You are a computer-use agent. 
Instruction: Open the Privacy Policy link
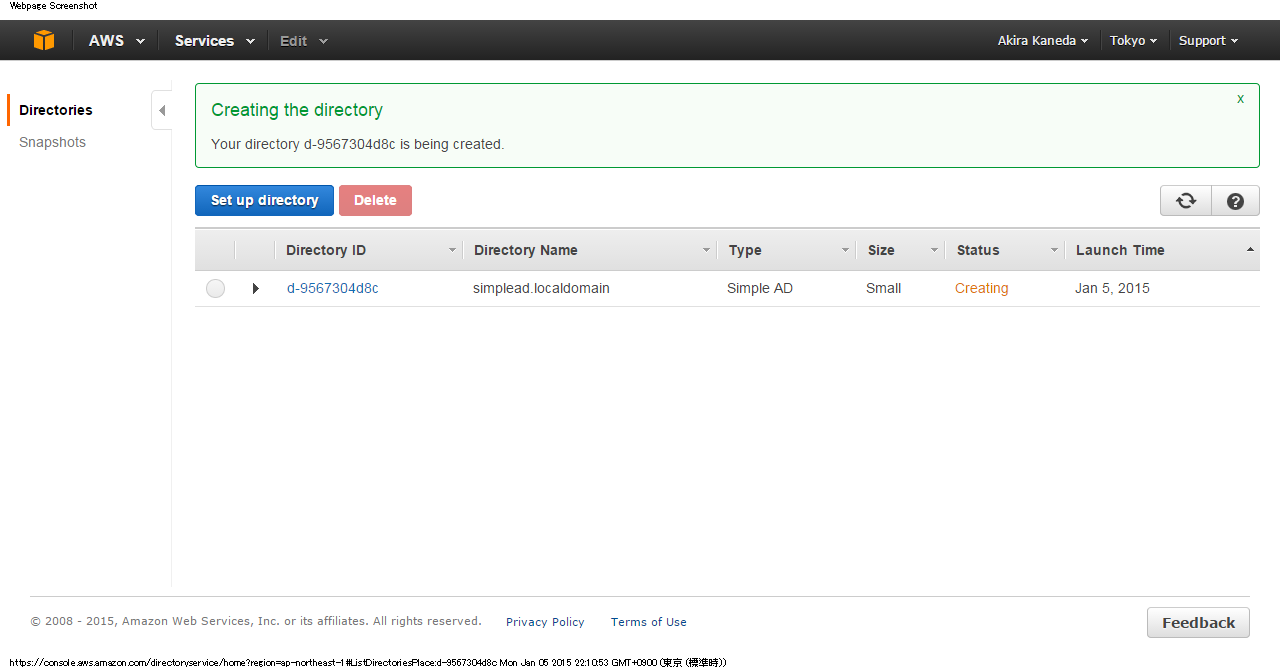point(545,622)
